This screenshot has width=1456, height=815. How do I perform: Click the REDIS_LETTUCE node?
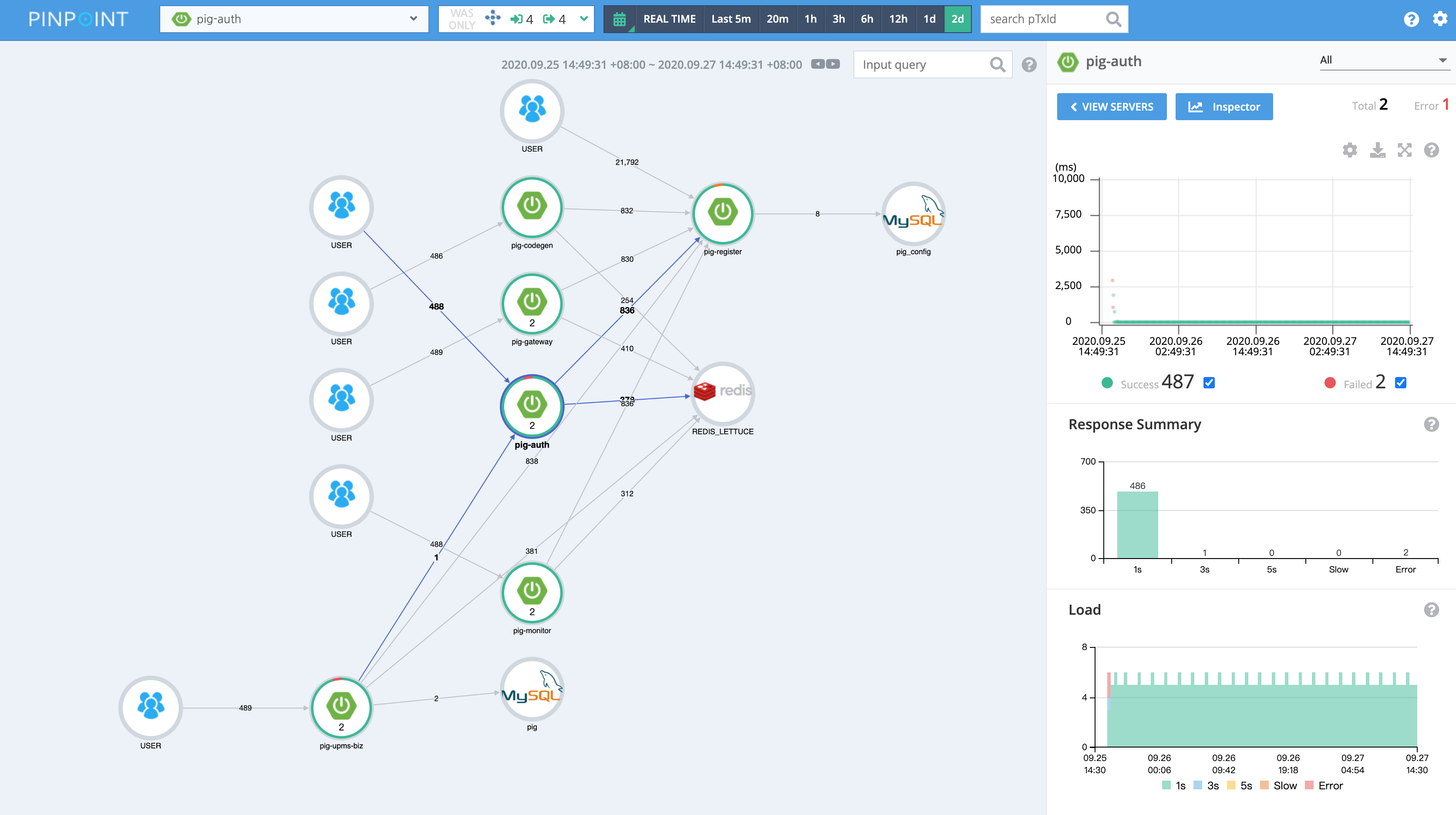[x=722, y=393]
